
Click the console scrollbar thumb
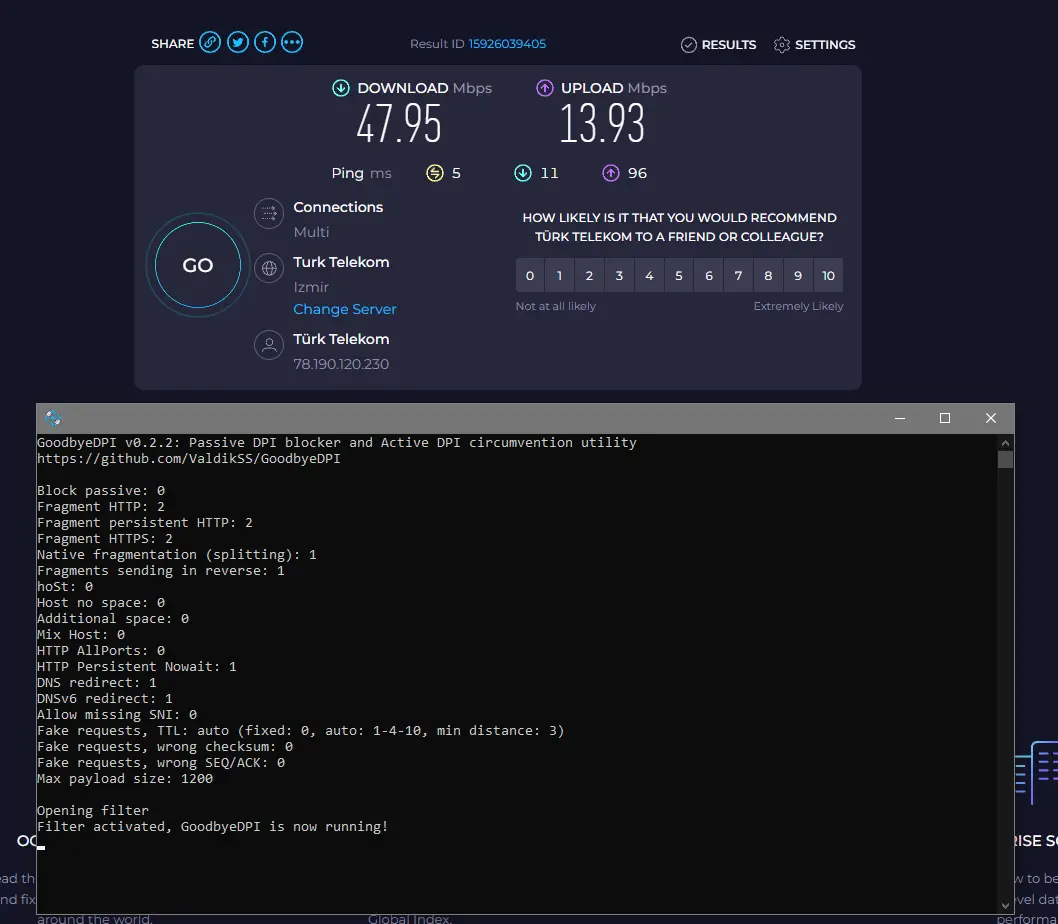coord(1005,460)
